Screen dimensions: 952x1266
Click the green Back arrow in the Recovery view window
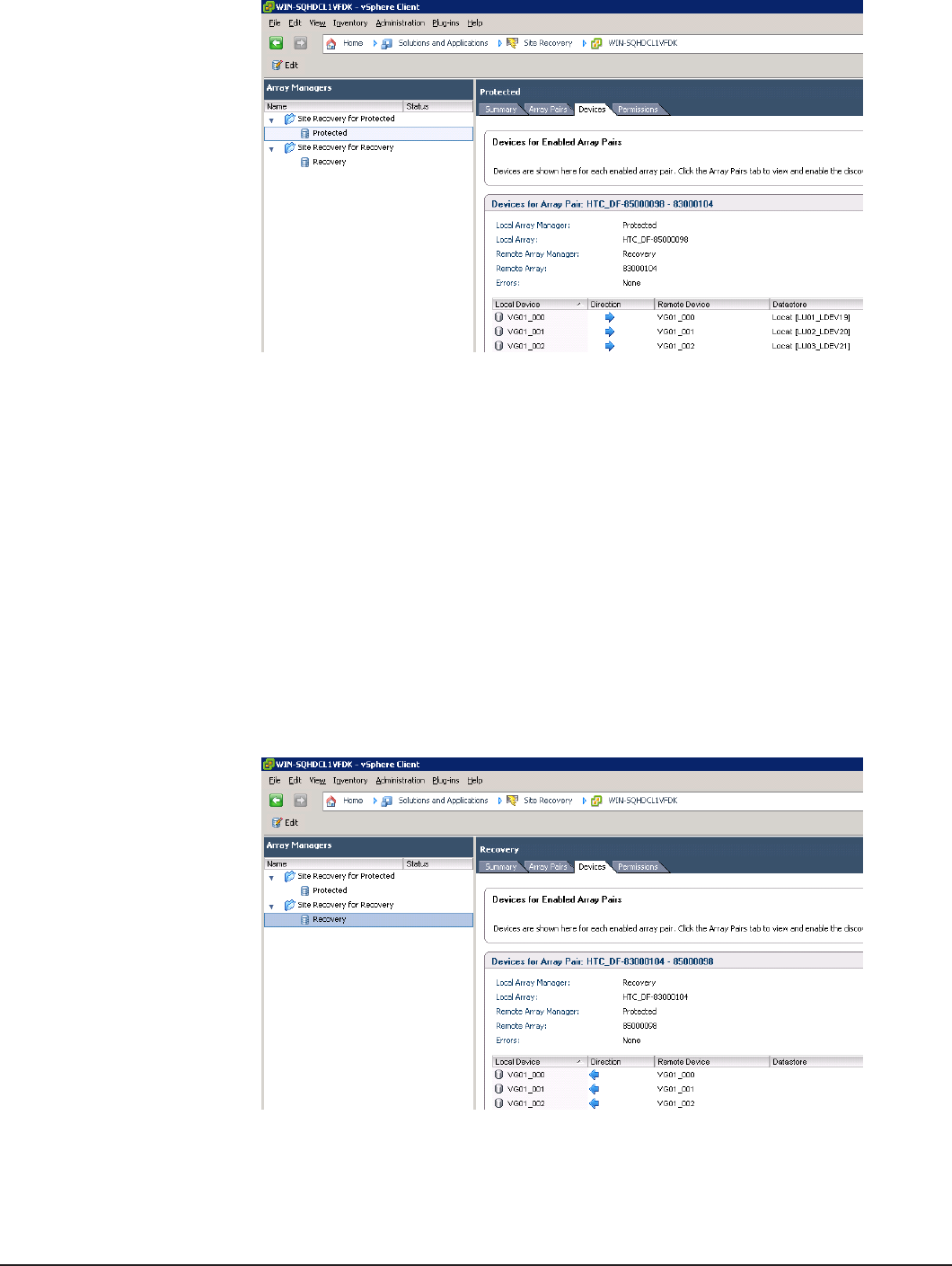[x=277, y=801]
